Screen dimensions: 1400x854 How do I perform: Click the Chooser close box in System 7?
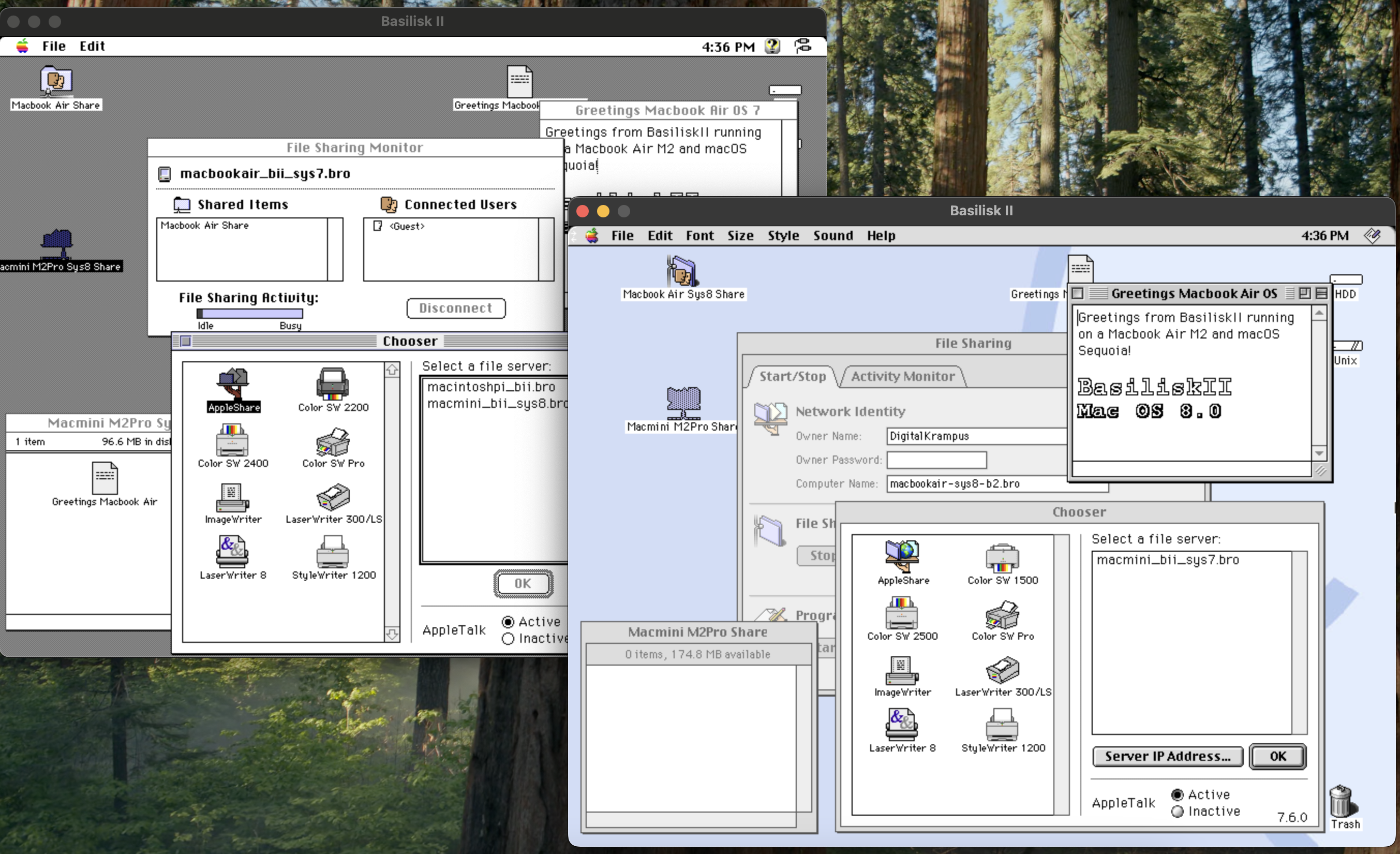186,341
